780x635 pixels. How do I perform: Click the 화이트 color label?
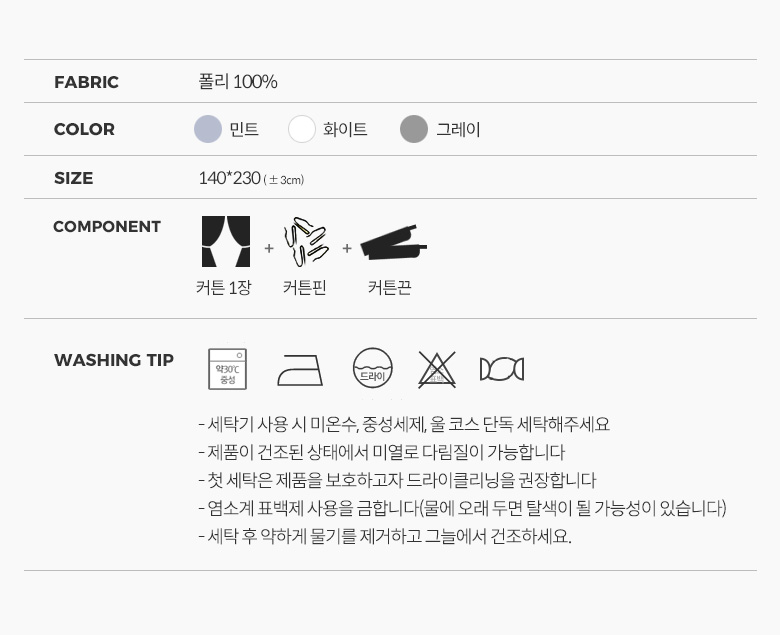(345, 129)
